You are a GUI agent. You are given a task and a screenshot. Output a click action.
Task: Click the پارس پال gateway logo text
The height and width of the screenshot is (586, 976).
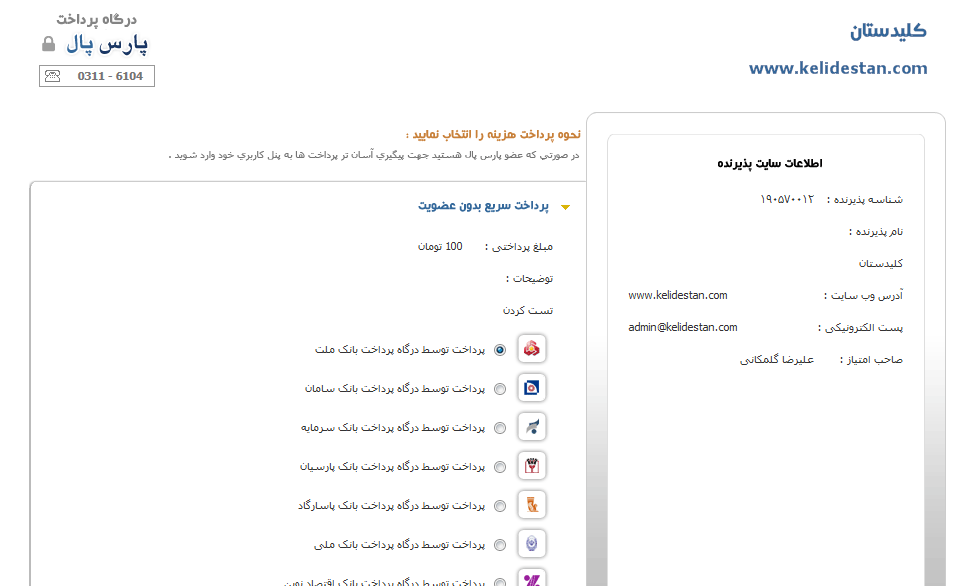pyautogui.click(x=107, y=43)
